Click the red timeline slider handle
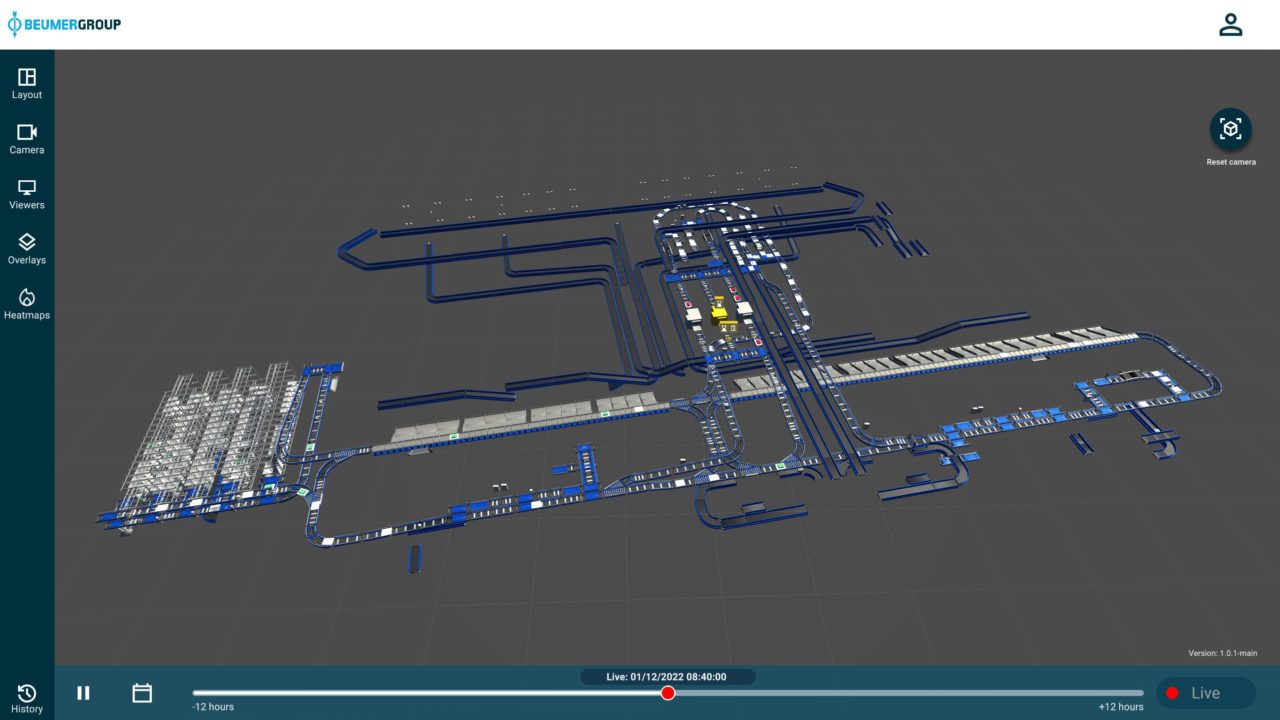1280x720 pixels. click(x=668, y=693)
